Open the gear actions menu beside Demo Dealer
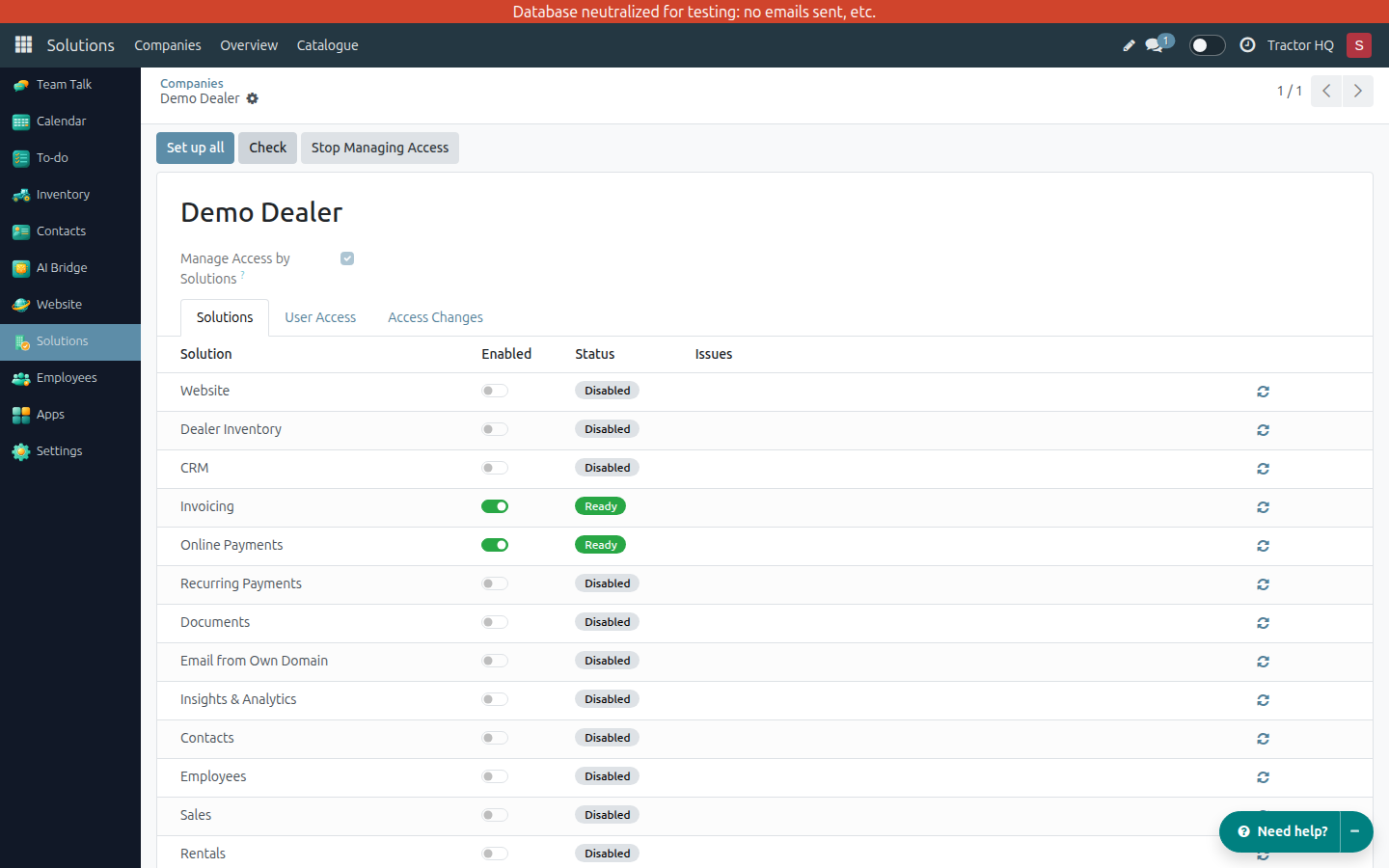Screen dimensions: 1389x868 coord(253,98)
